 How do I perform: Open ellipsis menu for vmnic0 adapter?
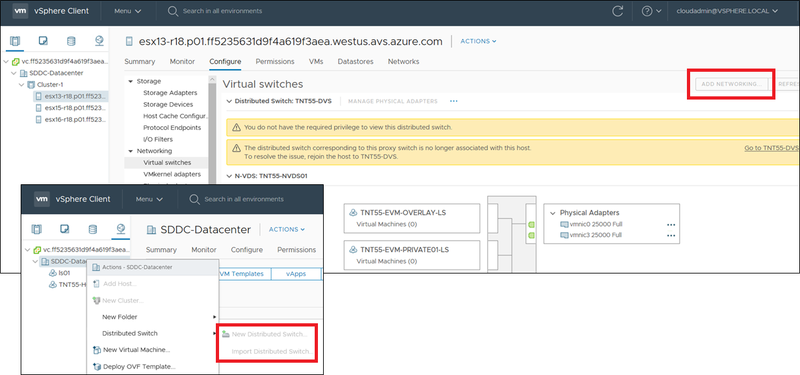671,224
